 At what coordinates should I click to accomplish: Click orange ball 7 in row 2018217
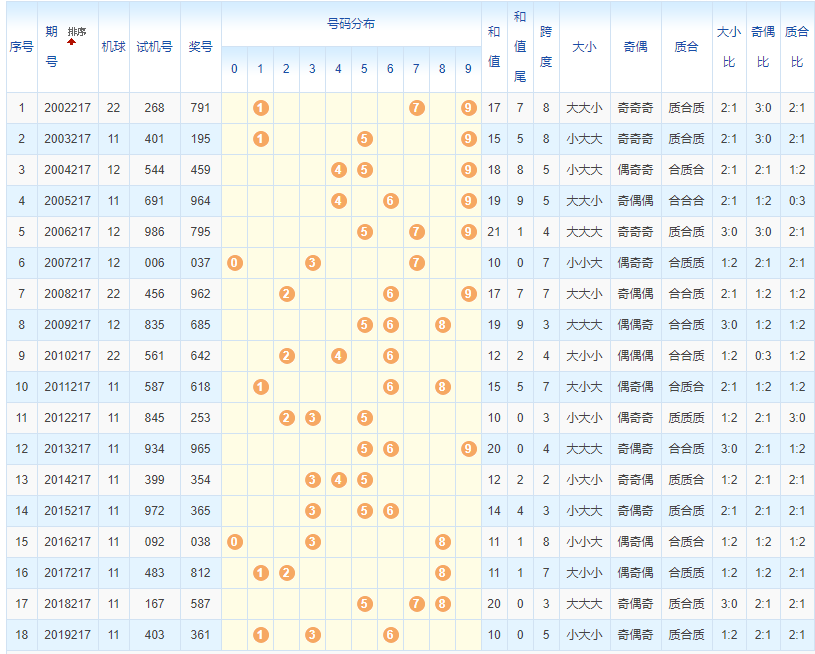[417, 604]
